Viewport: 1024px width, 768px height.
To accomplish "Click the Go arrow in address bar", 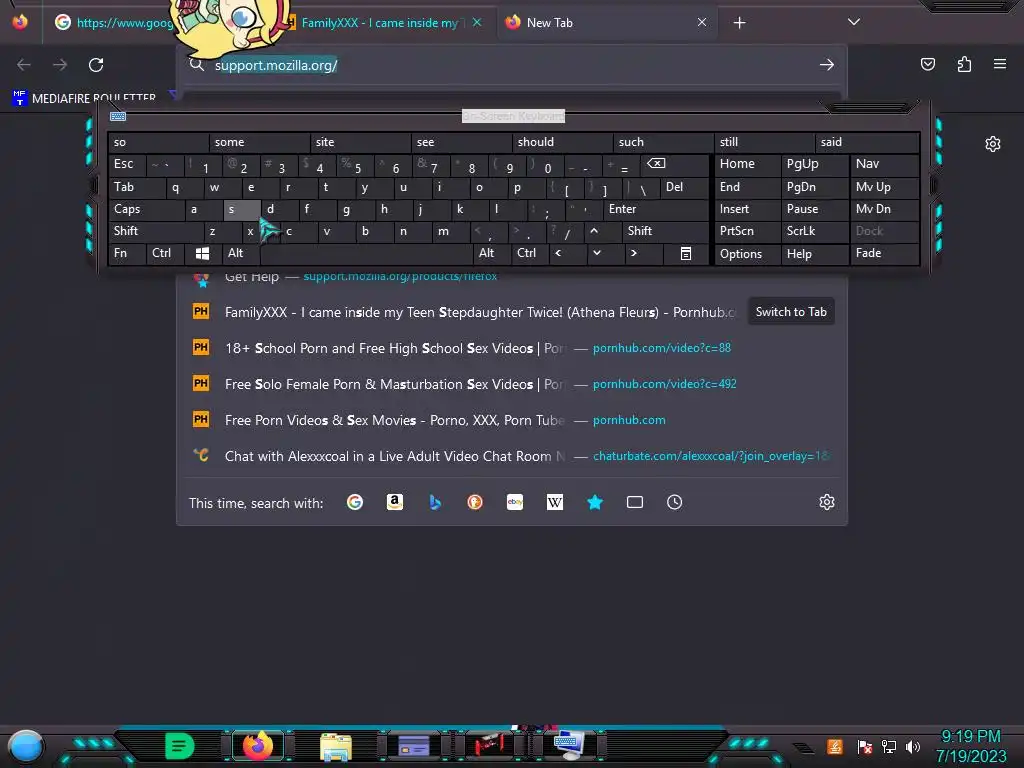I will point(827,65).
